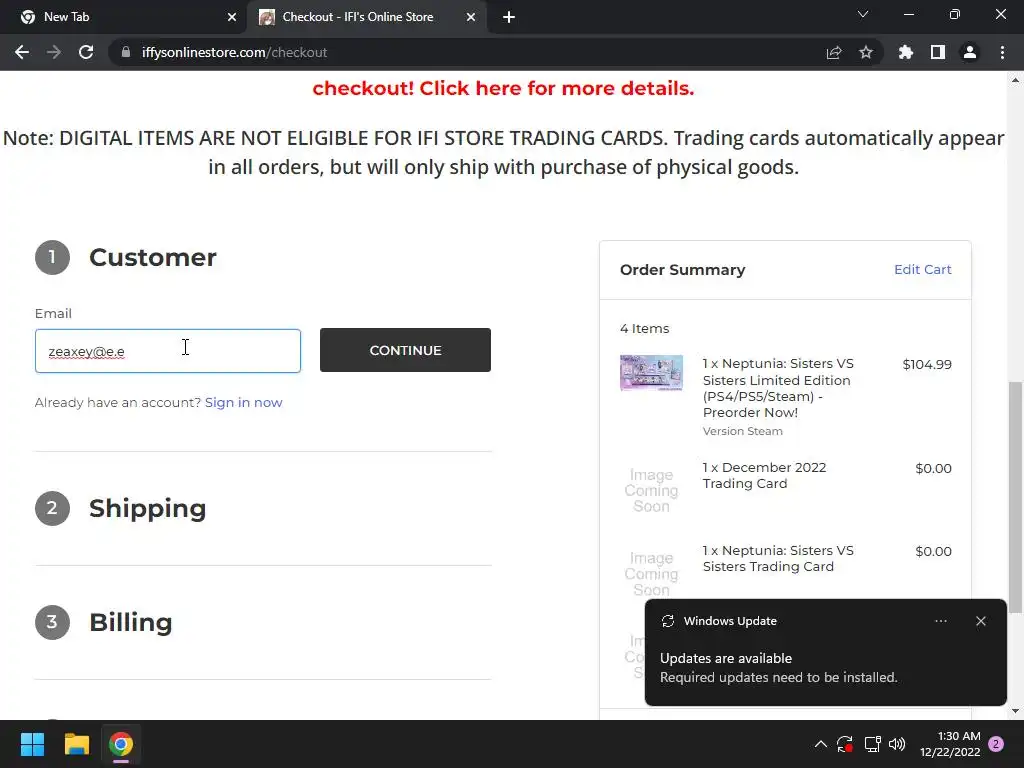This screenshot has width=1024, height=768.
Task: Click scrollbar down arrow
Action: tap(1015, 711)
